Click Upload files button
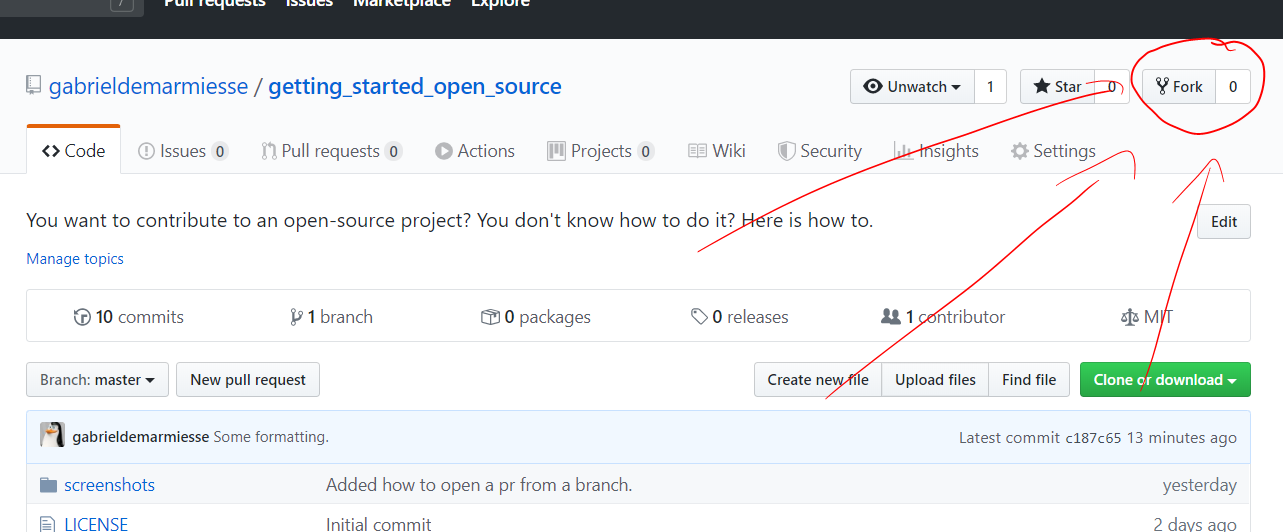1283x532 pixels. tap(935, 380)
